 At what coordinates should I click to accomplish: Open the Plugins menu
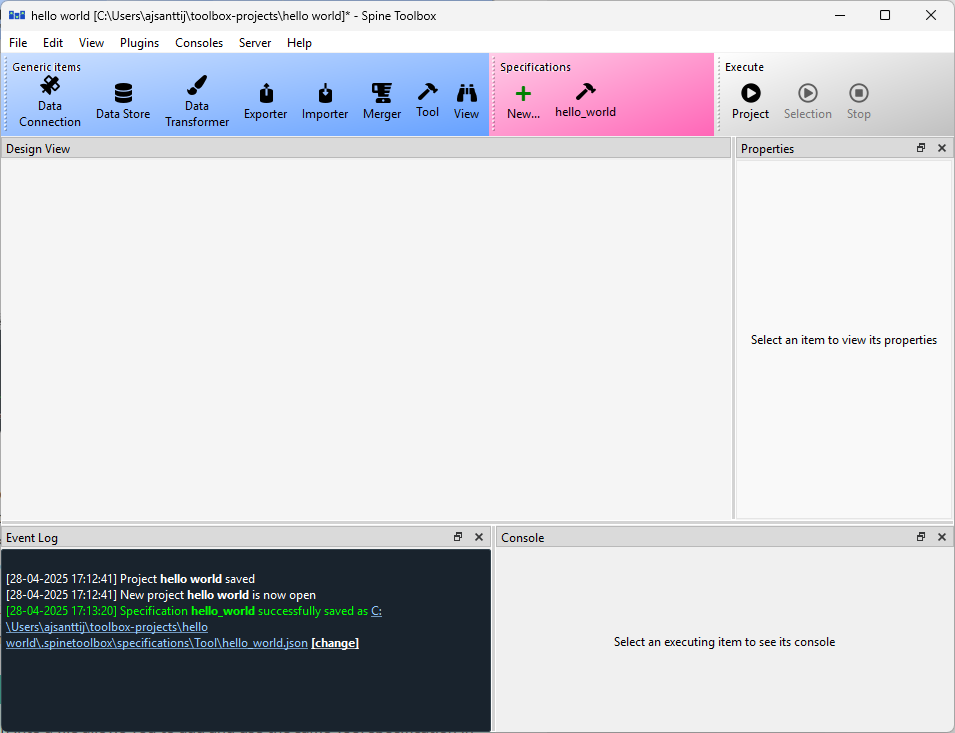click(139, 43)
